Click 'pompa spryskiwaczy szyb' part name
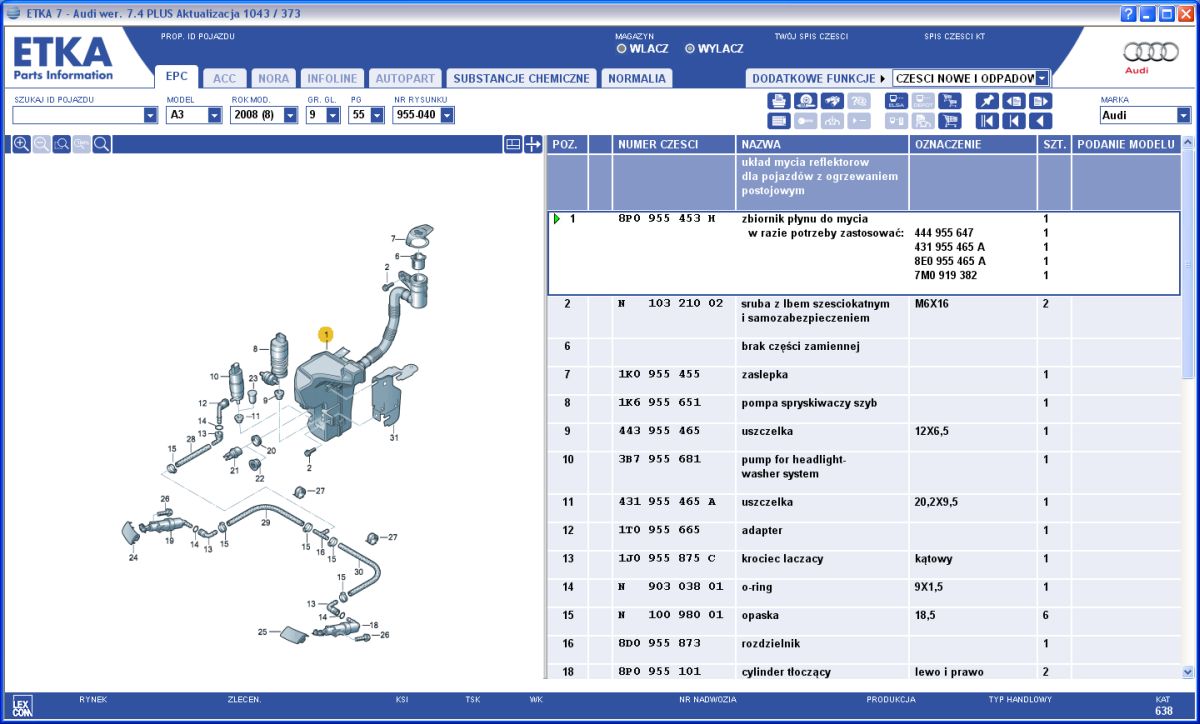Viewport: 1200px width, 724px height. pyautogui.click(x=809, y=403)
